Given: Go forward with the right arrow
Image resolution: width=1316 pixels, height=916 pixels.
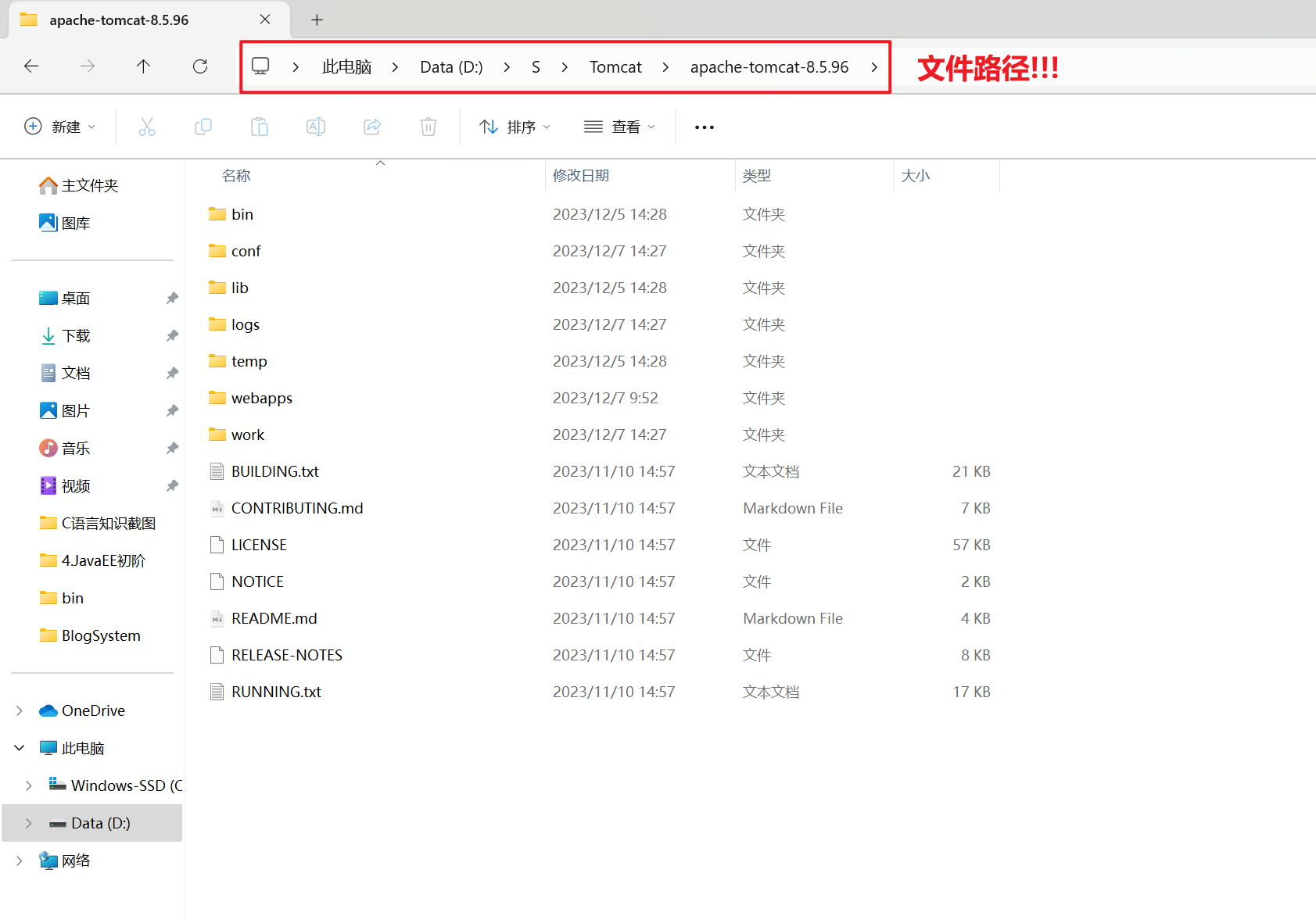Looking at the screenshot, I should pyautogui.click(x=88, y=66).
